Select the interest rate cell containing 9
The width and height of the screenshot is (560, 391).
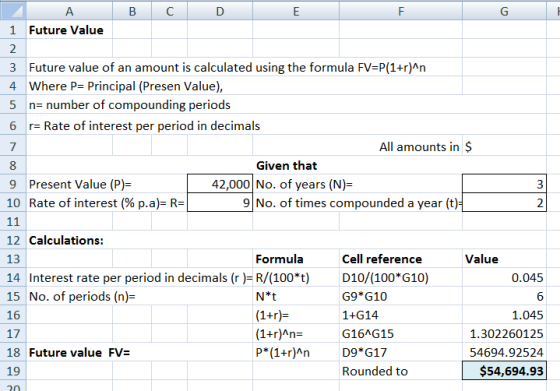[x=220, y=202]
